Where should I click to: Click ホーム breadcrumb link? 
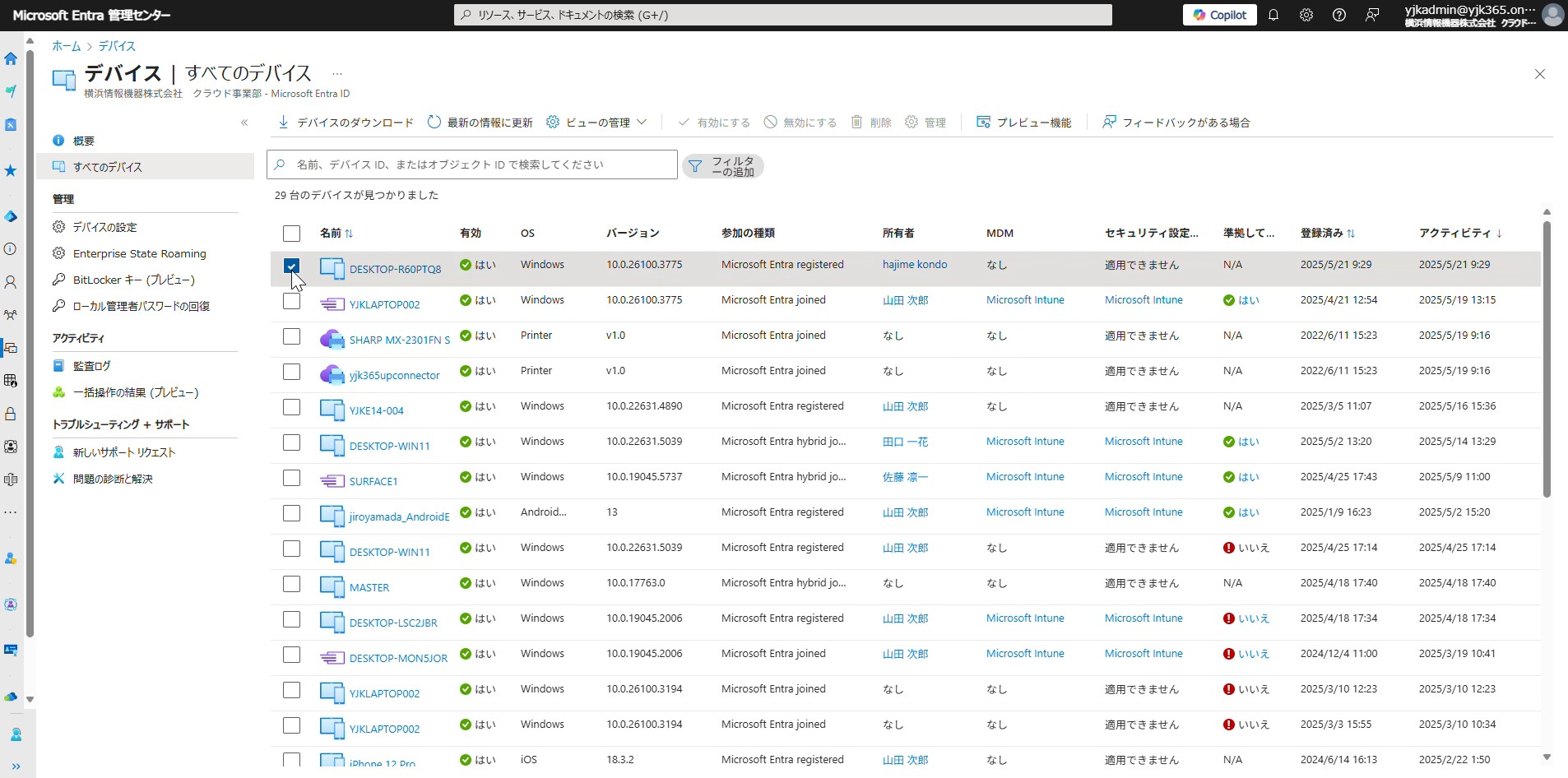point(67,46)
